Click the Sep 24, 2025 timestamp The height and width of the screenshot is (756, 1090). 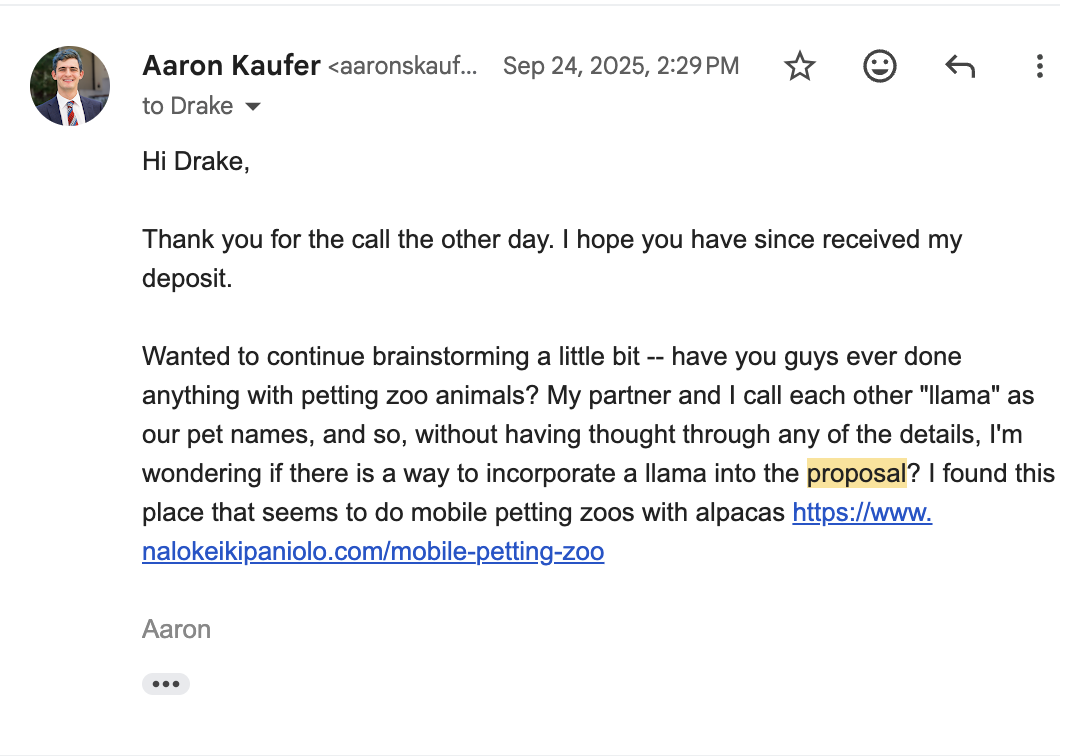point(621,67)
